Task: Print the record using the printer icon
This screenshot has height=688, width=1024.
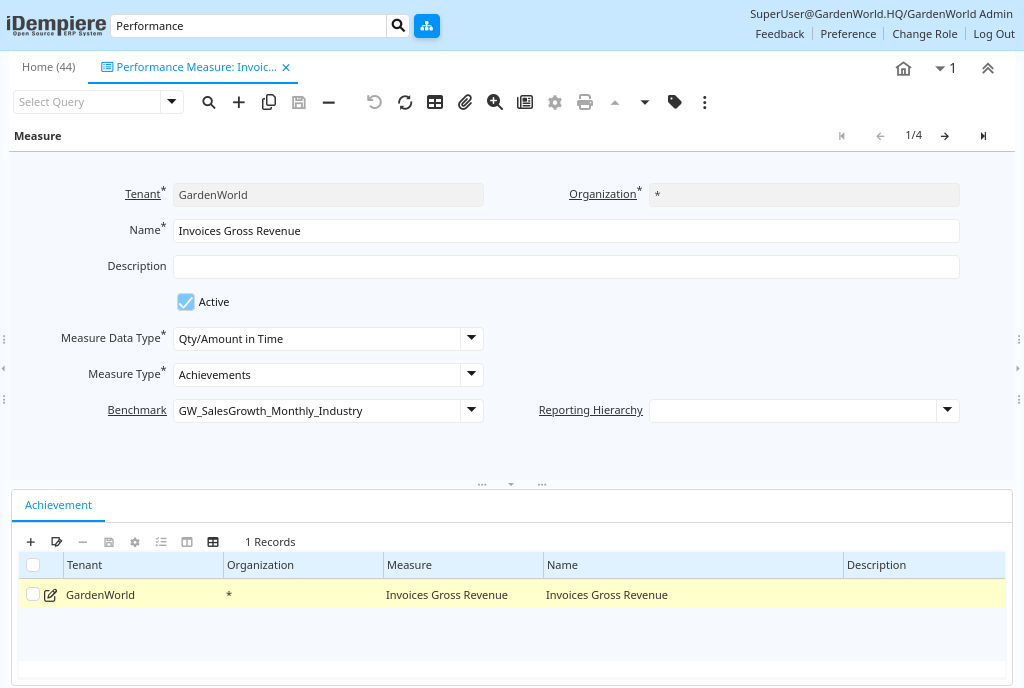Action: [584, 101]
